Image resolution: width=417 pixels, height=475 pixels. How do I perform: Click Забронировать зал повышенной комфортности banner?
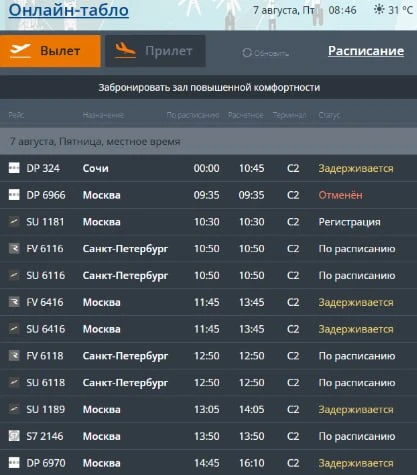[x=209, y=87]
